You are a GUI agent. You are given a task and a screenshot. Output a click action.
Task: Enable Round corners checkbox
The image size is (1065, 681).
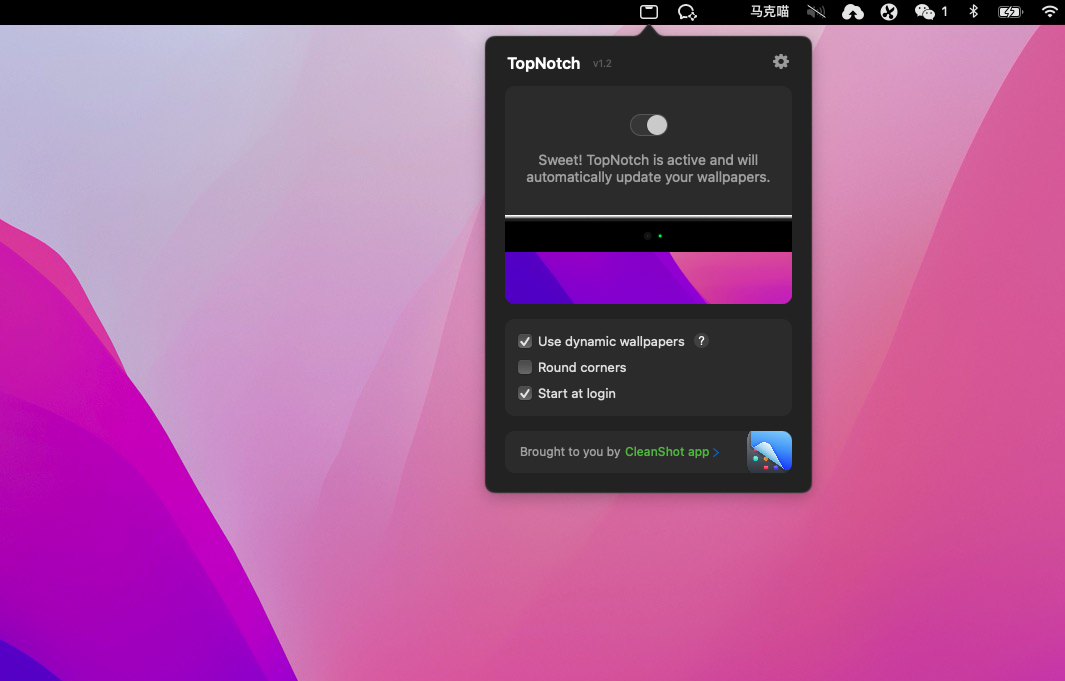(x=525, y=368)
